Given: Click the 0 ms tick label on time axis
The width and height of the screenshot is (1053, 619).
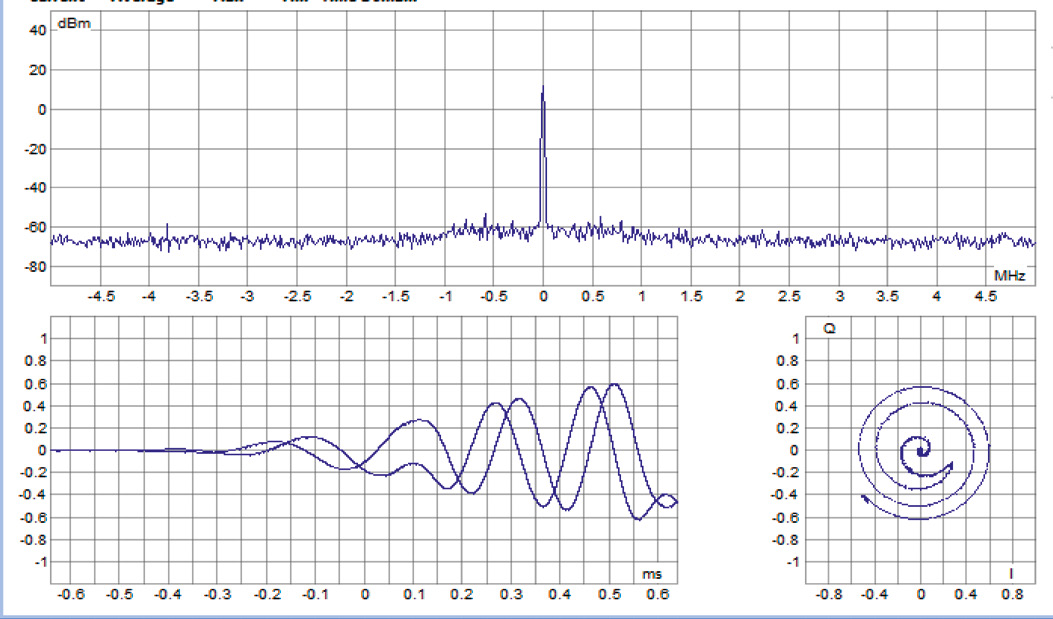Looking at the screenshot, I should (x=364, y=594).
